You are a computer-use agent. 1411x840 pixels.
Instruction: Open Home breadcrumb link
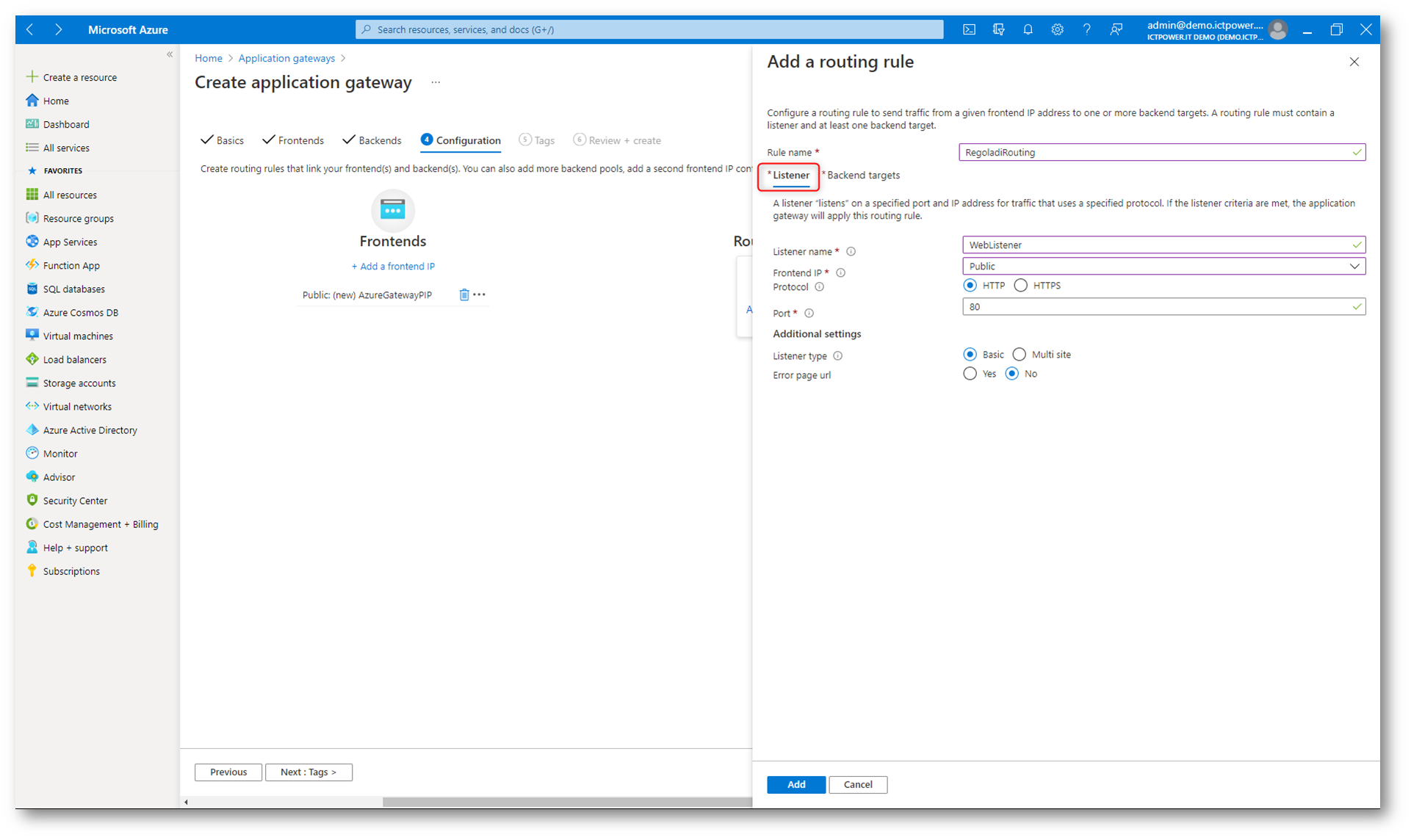pos(209,58)
